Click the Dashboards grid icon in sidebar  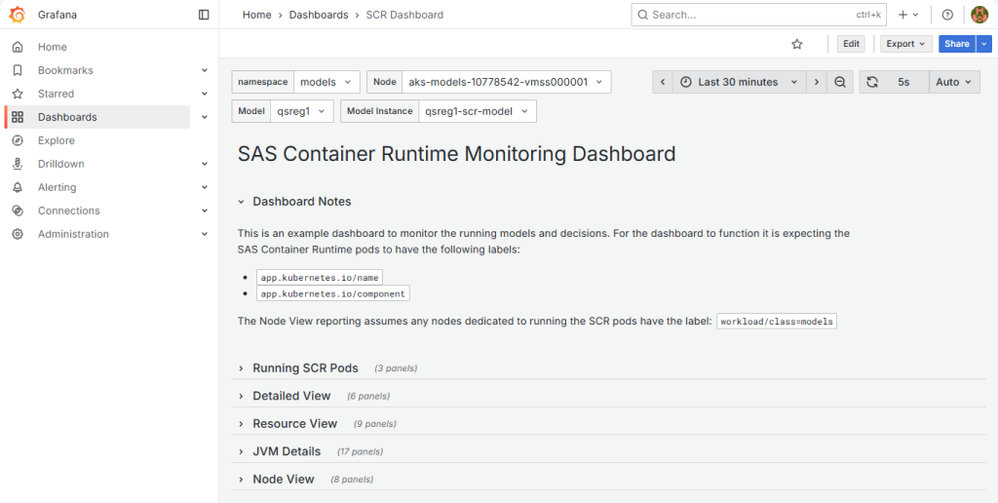(x=18, y=117)
